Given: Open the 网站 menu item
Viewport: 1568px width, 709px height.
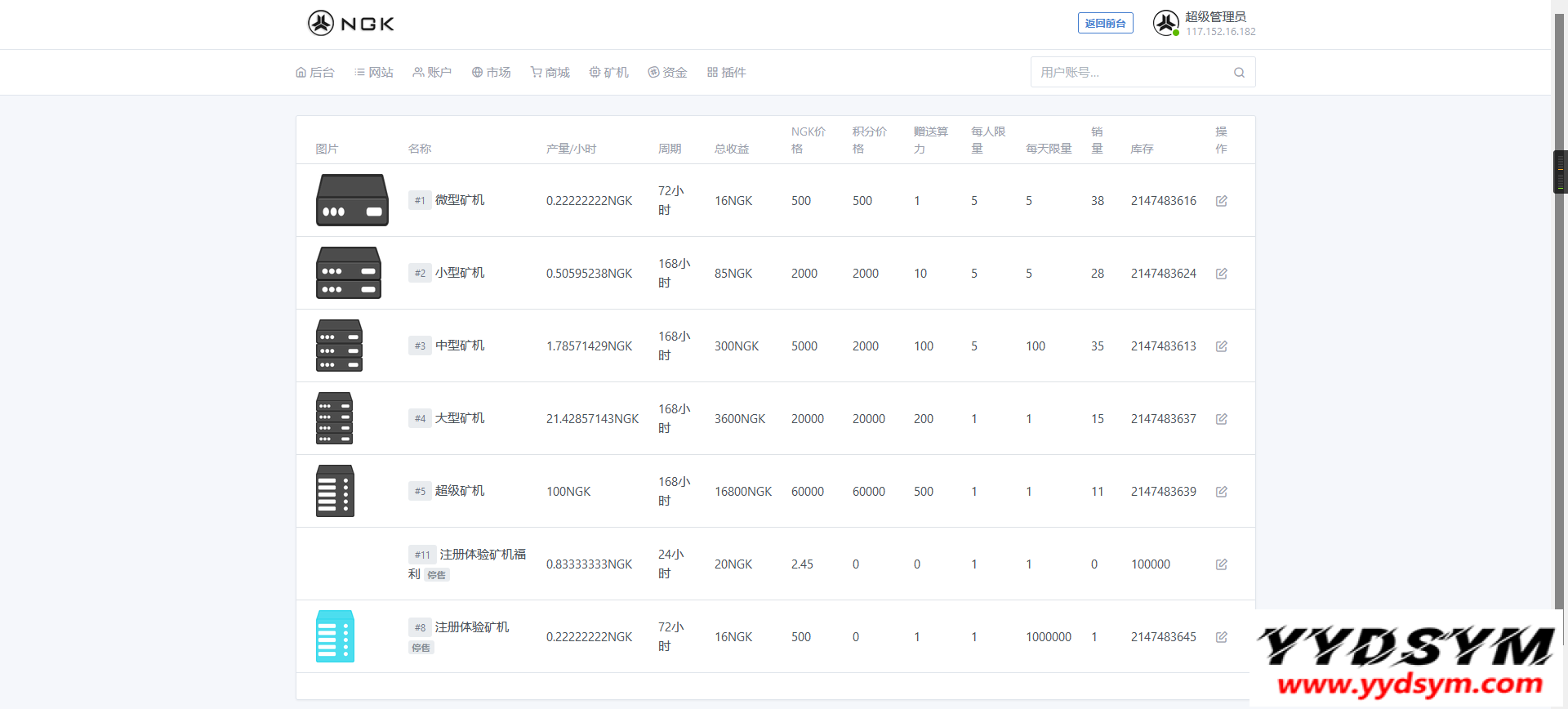Looking at the screenshot, I should click(374, 73).
